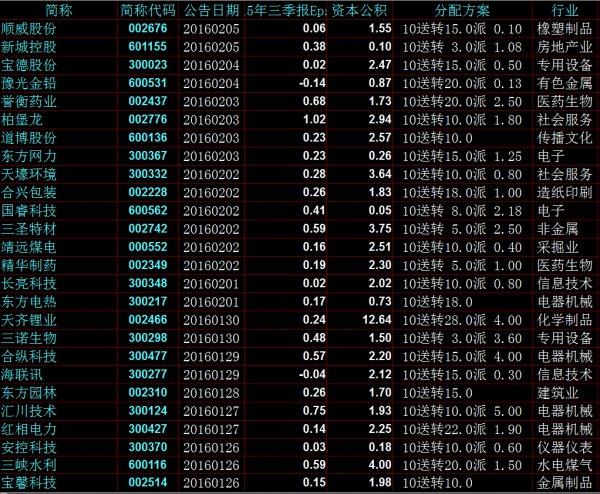Click the industry cell 传播文化
Image resolution: width=600 pixels, height=494 pixels.
coord(564,138)
